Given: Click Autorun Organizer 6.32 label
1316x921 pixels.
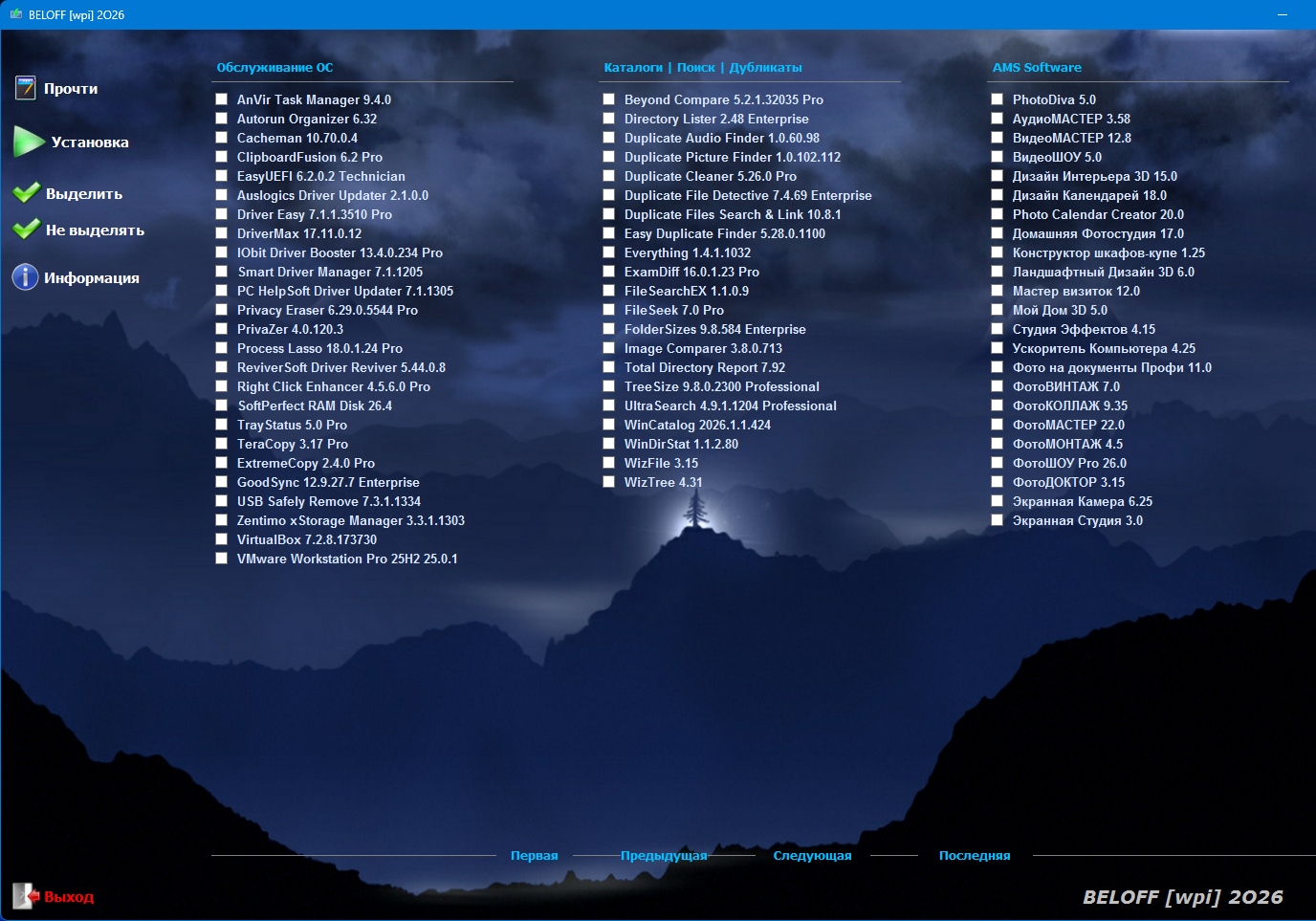Looking at the screenshot, I should tap(307, 119).
